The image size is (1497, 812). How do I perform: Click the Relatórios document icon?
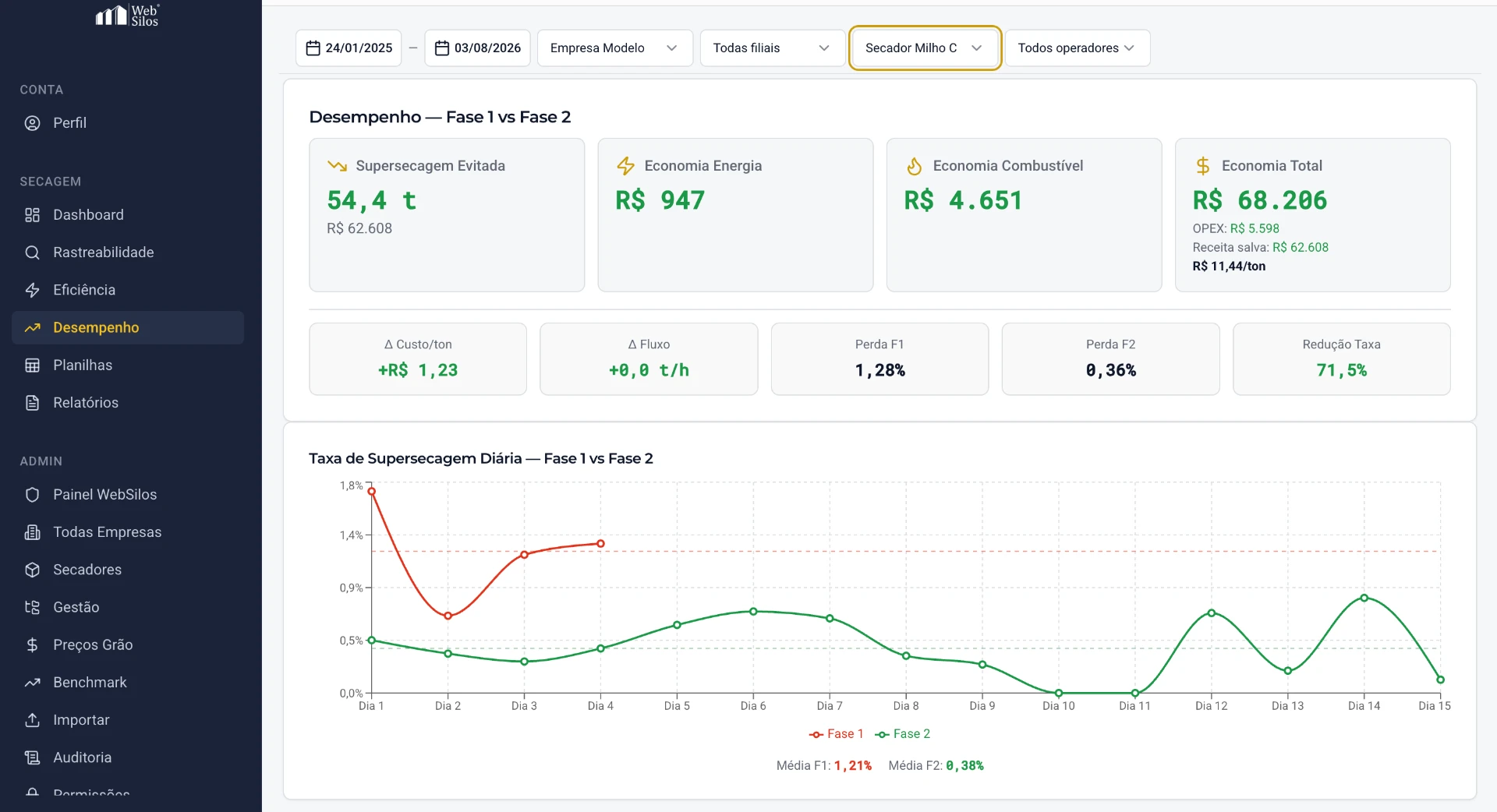tap(32, 403)
